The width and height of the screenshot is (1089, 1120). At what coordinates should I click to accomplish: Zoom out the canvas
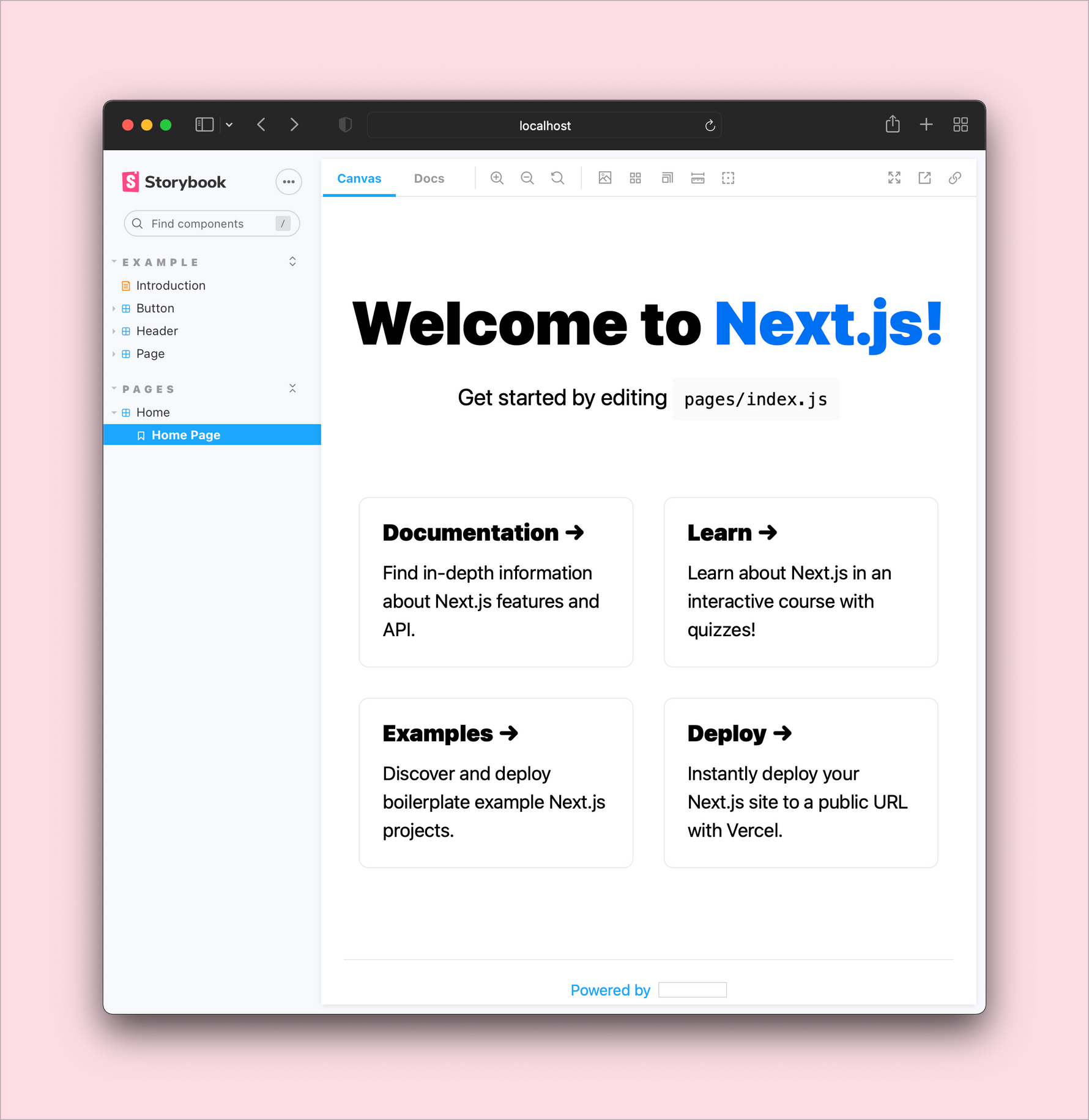click(527, 178)
